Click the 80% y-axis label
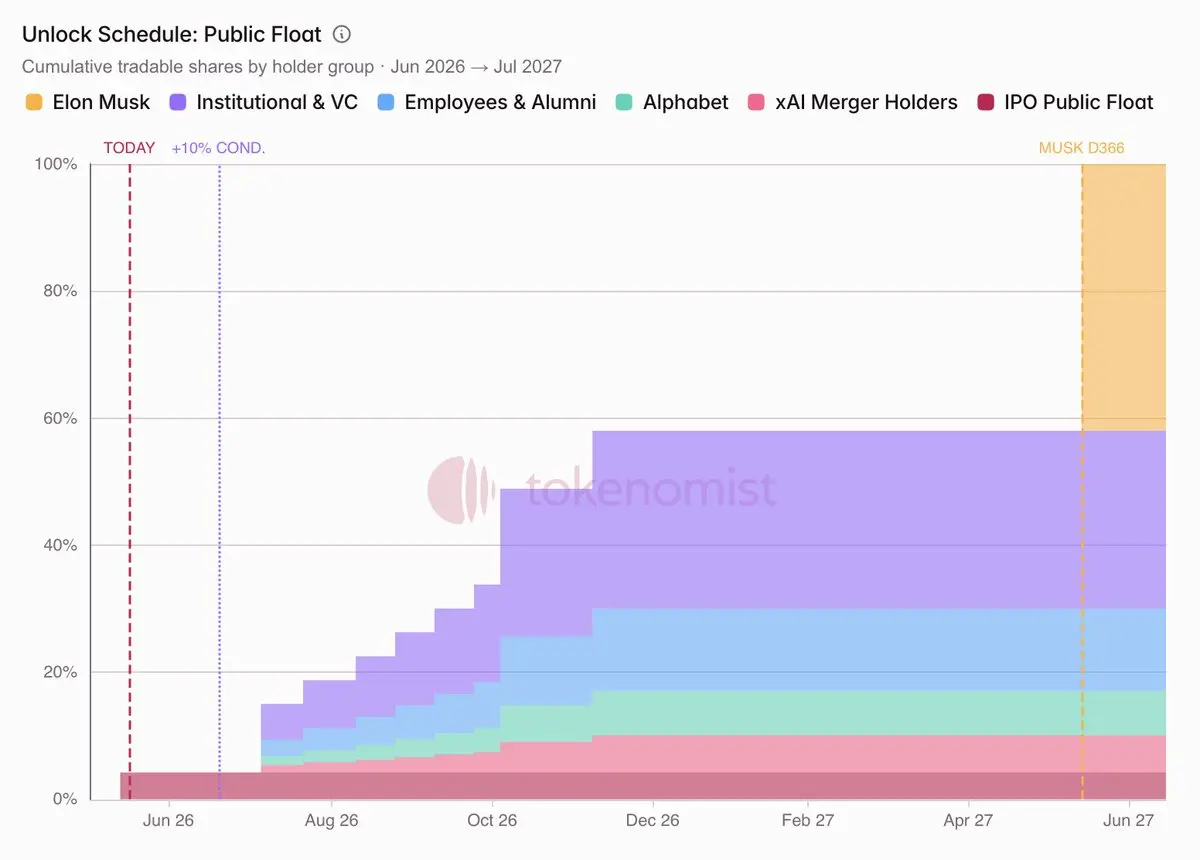Screen dimensions: 1200x860 [60, 291]
